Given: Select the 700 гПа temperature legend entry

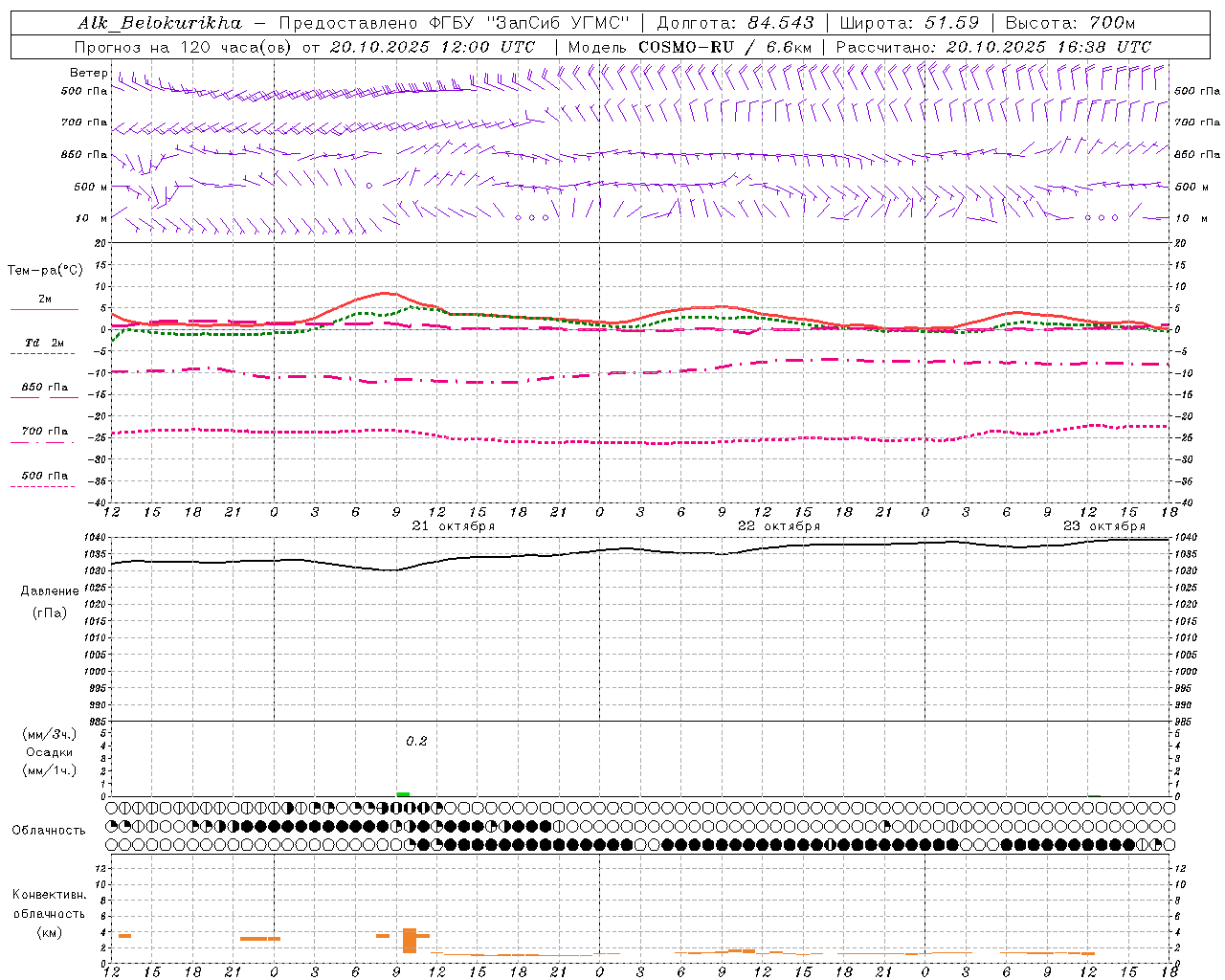Looking at the screenshot, I should [x=44, y=432].
